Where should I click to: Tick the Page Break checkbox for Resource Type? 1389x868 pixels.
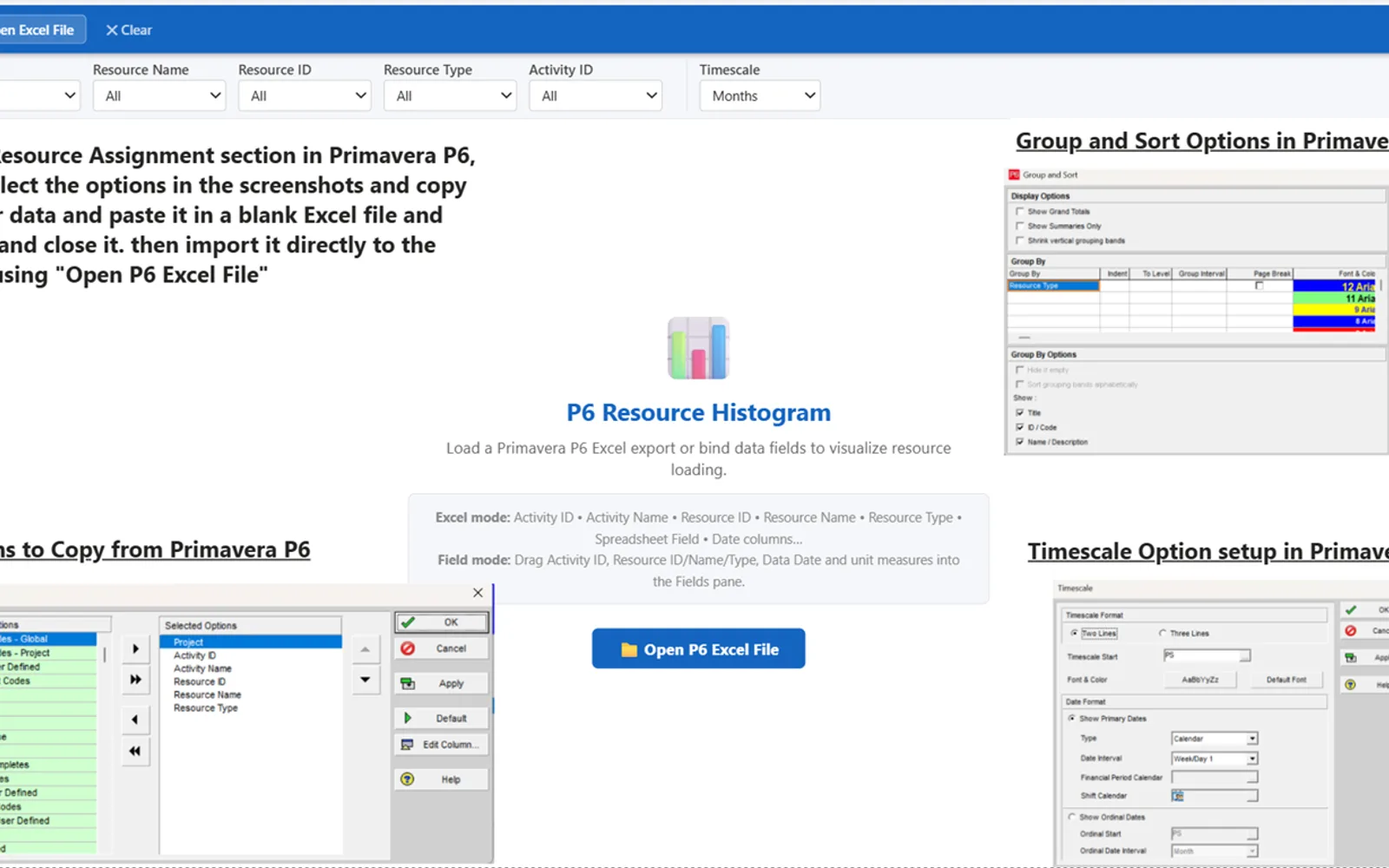(x=1259, y=286)
